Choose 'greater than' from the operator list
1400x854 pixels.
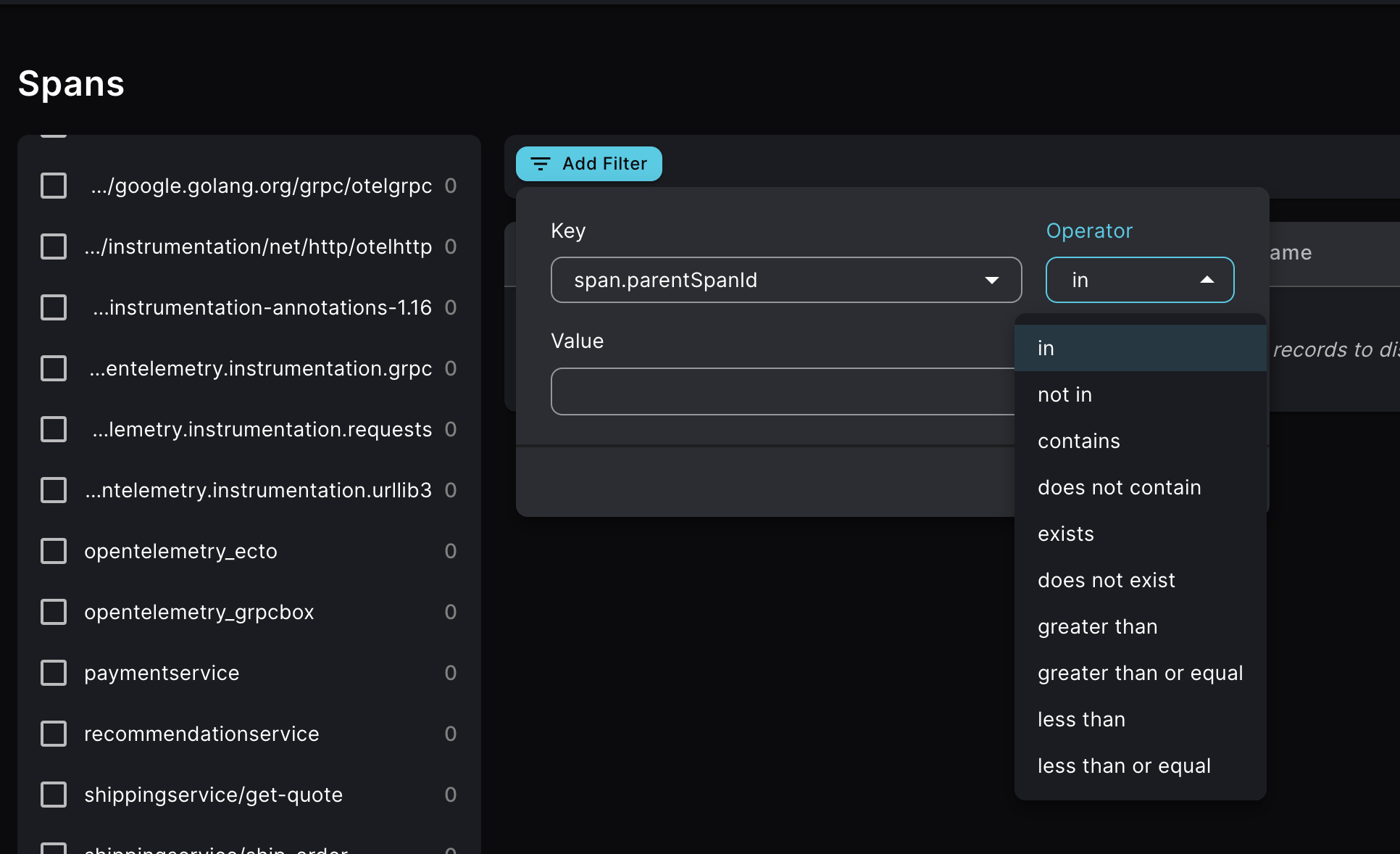(1097, 626)
